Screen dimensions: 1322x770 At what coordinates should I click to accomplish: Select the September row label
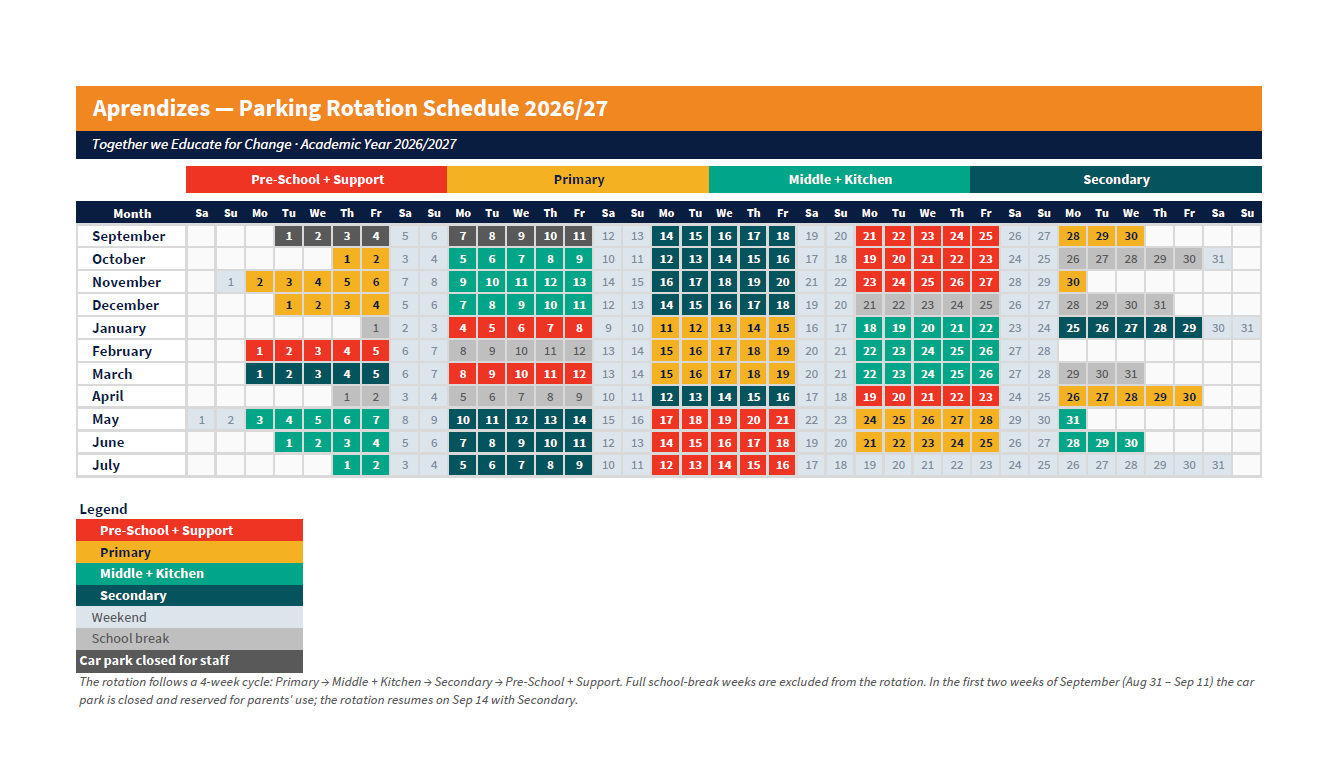coord(132,236)
